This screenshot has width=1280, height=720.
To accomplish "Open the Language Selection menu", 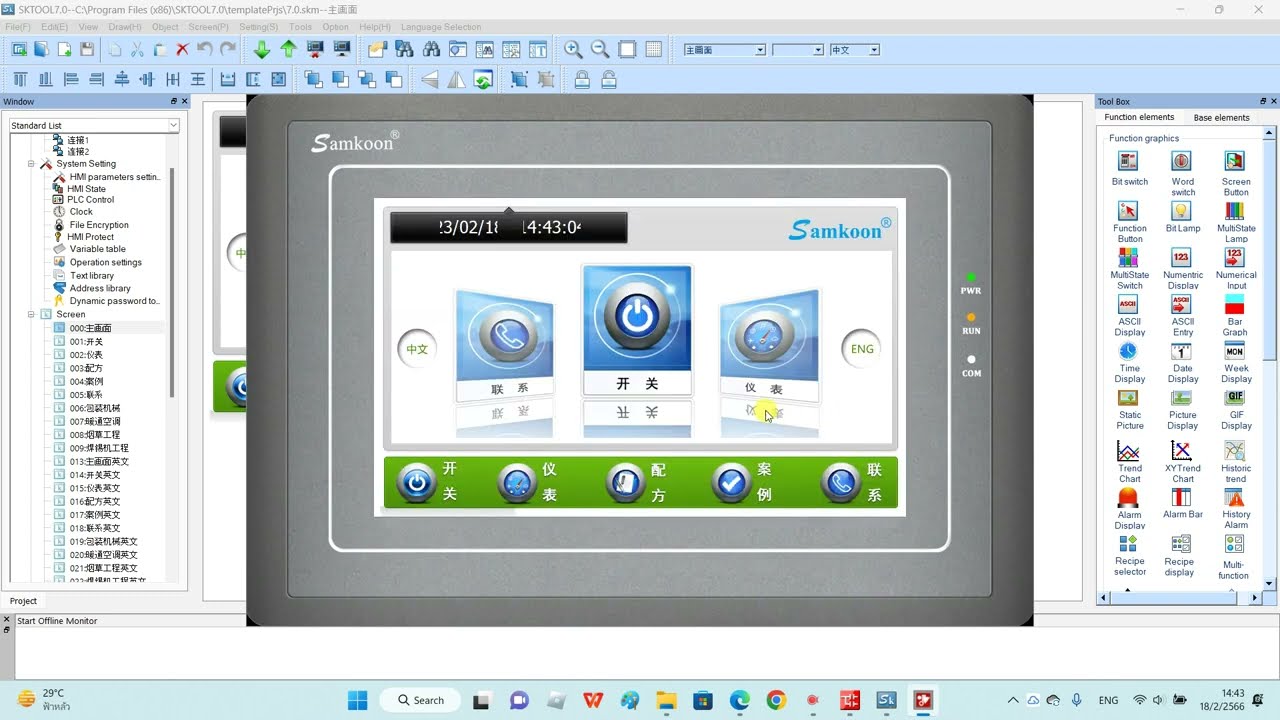I will click(x=441, y=27).
